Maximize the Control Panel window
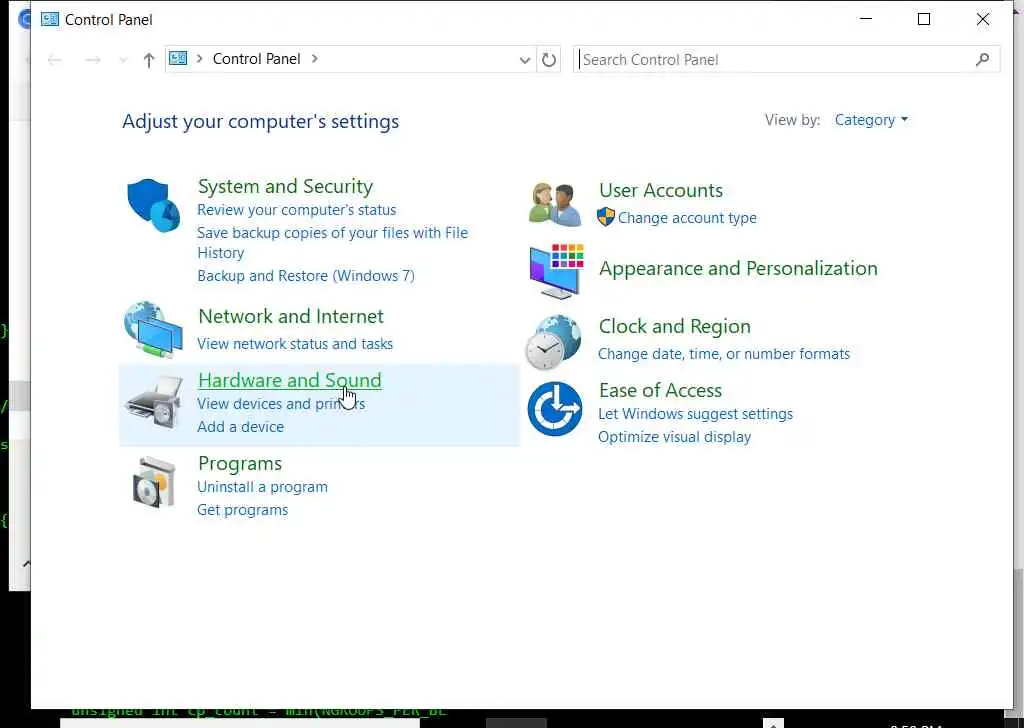 click(923, 20)
